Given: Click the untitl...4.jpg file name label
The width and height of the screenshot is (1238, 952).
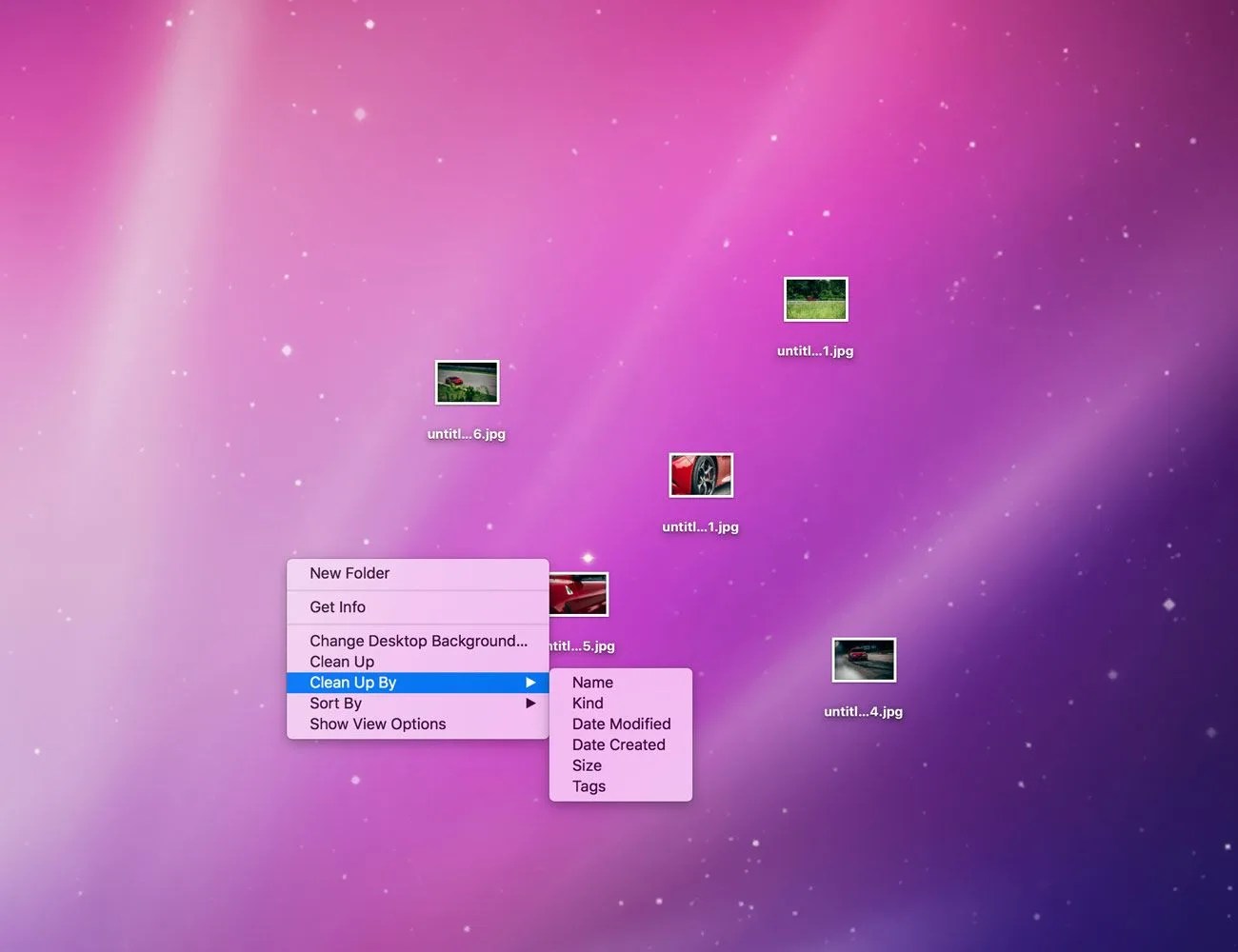Looking at the screenshot, I should tap(864, 711).
